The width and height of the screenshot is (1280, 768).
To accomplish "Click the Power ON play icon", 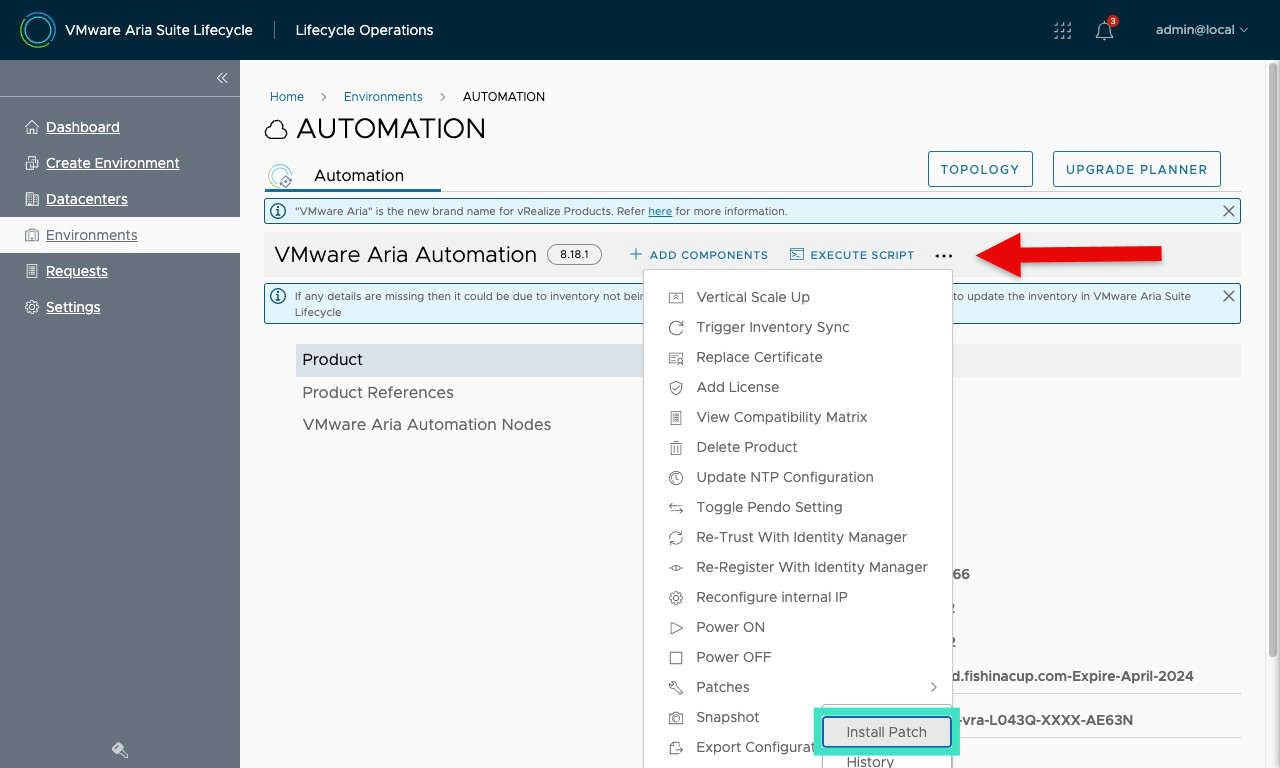I will click(x=676, y=627).
